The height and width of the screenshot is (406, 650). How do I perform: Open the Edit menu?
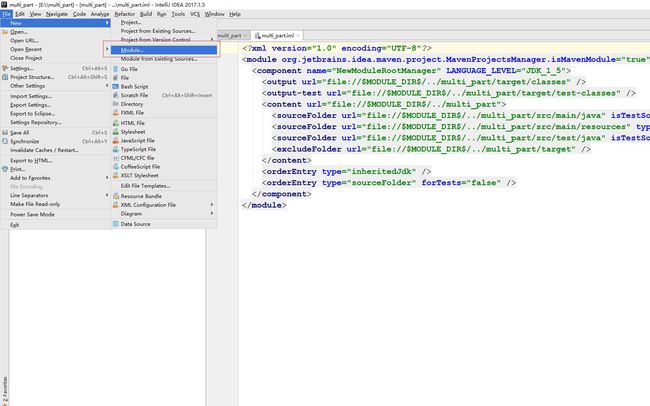pos(20,14)
